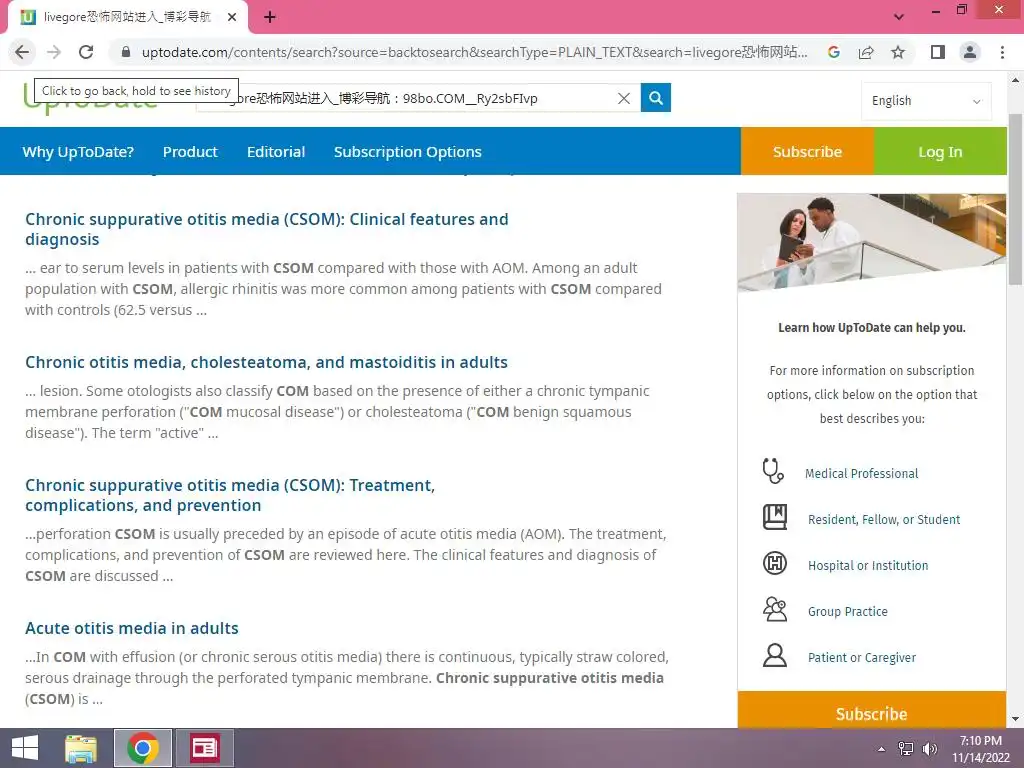Open Subscription Options menu
This screenshot has width=1024, height=768.
coord(408,152)
